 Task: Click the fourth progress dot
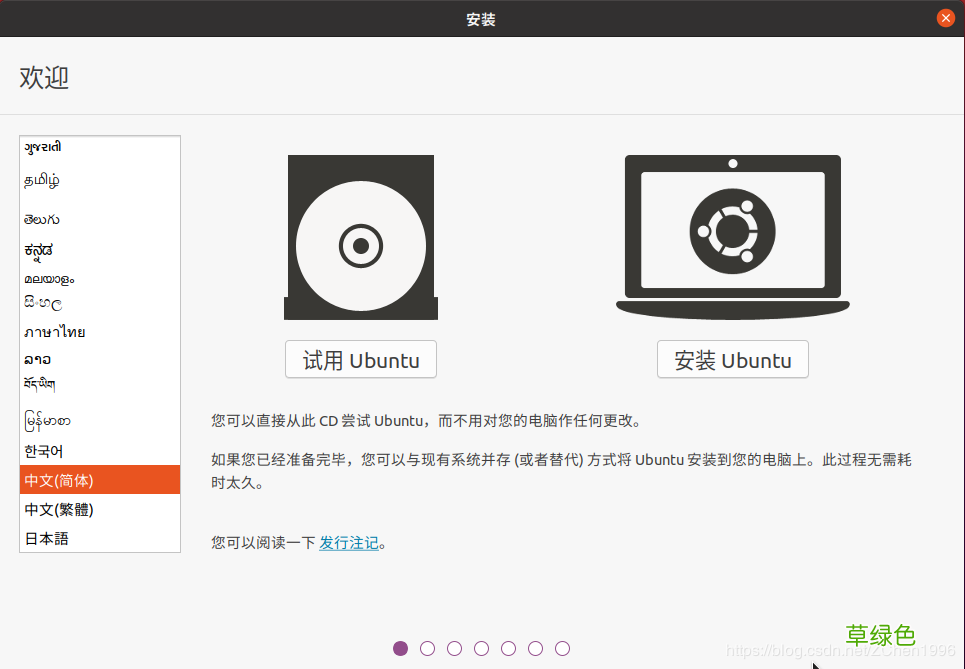481,648
